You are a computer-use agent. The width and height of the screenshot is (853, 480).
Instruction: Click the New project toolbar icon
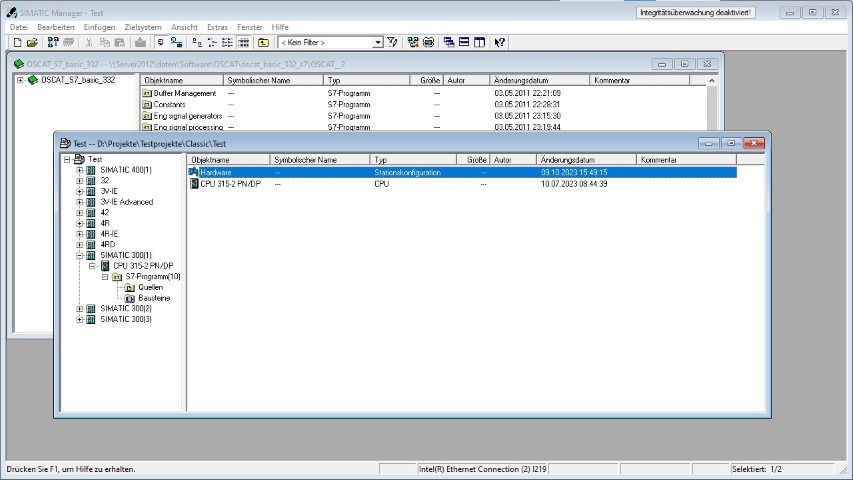[x=17, y=42]
